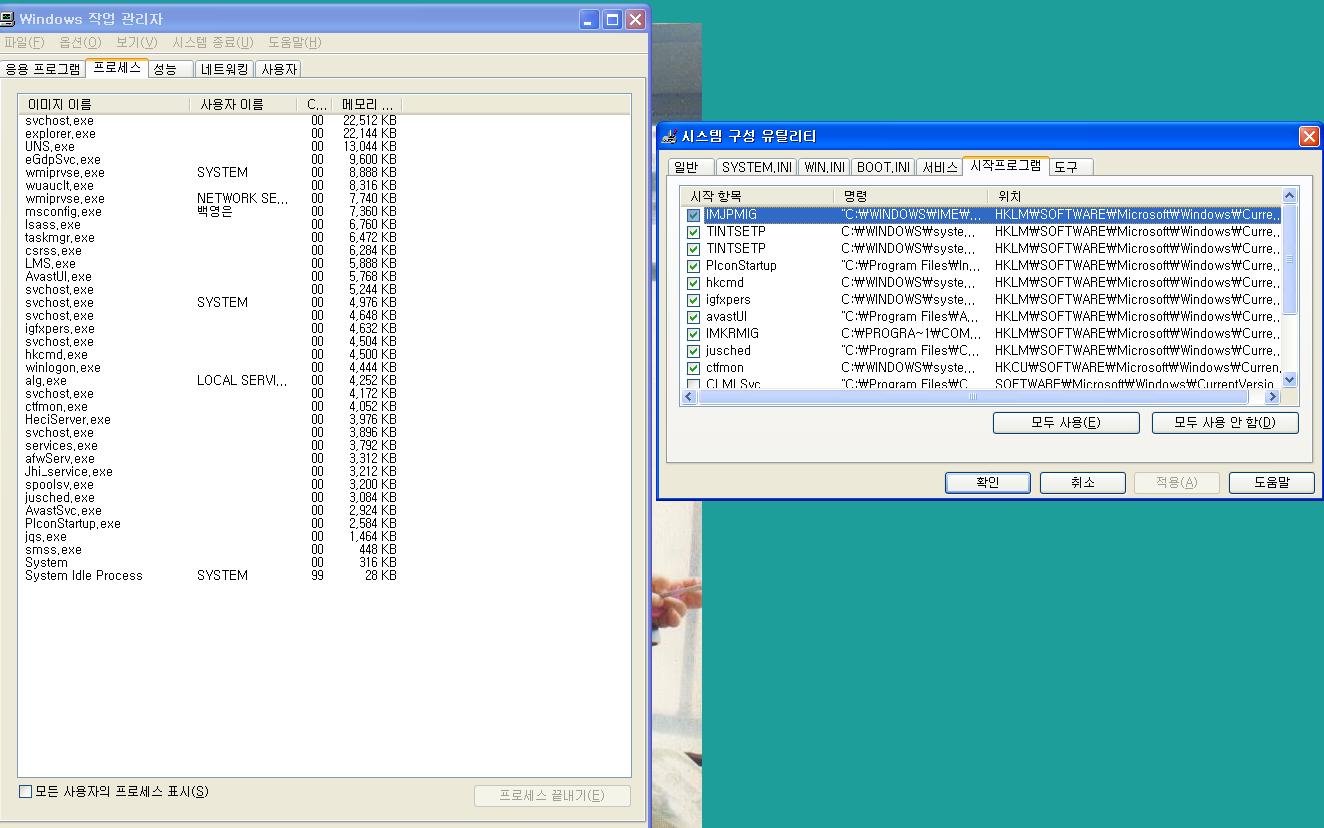Select the explorer.exe process row
The image size is (1324, 828).
coord(211,134)
